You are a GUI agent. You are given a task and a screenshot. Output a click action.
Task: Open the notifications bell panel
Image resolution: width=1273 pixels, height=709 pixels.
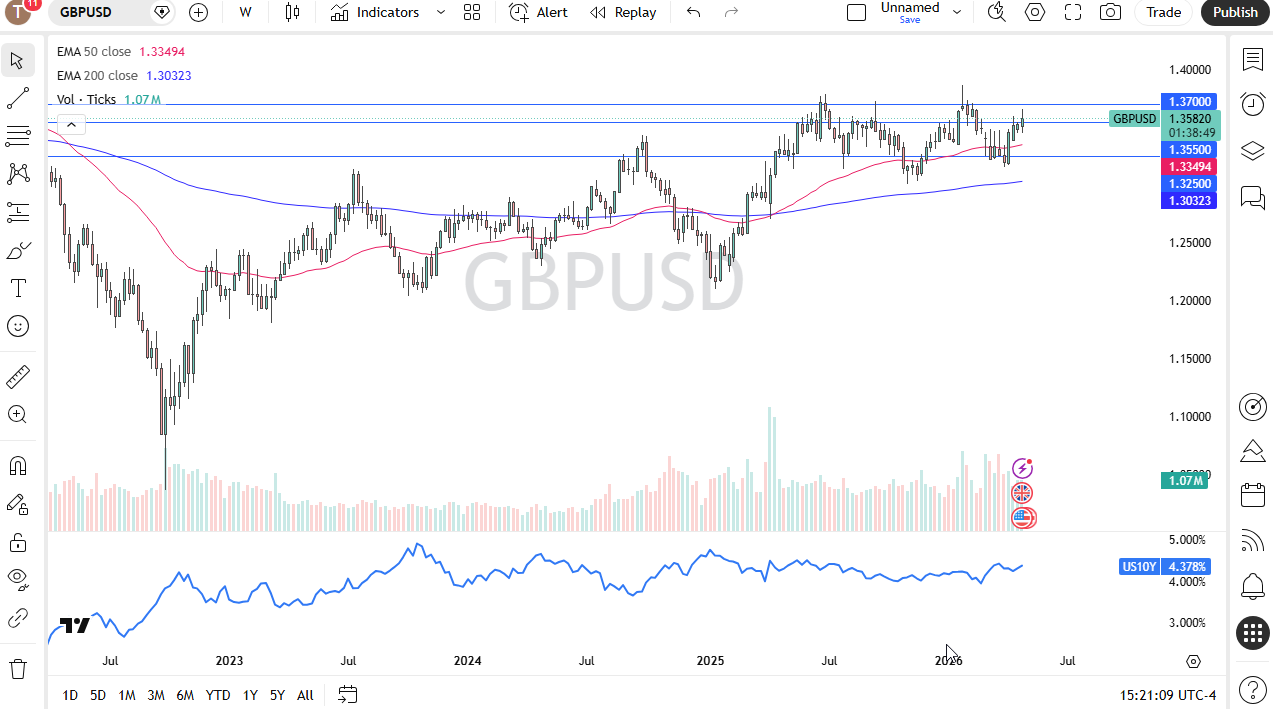coord(1252,586)
